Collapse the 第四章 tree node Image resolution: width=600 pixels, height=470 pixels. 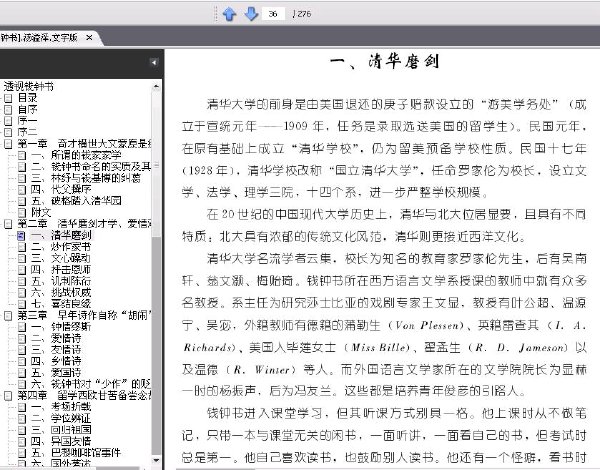[x=8, y=395]
